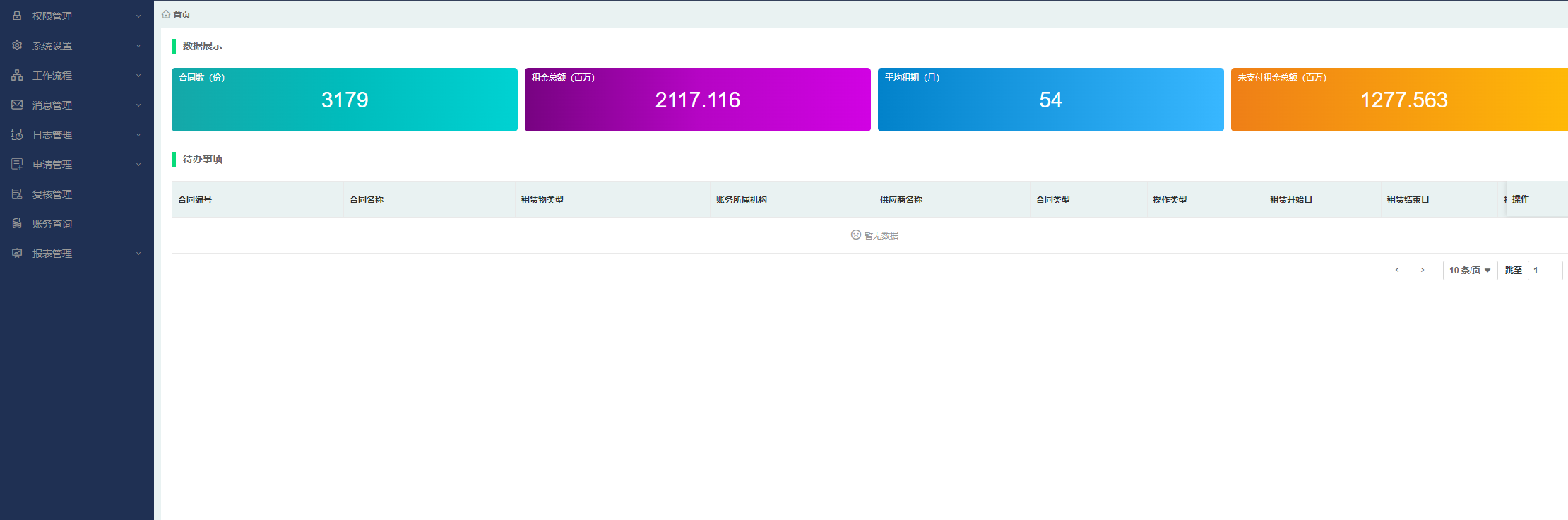Viewport: 1568px width, 520px height.
Task: Click the envelope icon beside 消息管理
Action: tap(17, 105)
